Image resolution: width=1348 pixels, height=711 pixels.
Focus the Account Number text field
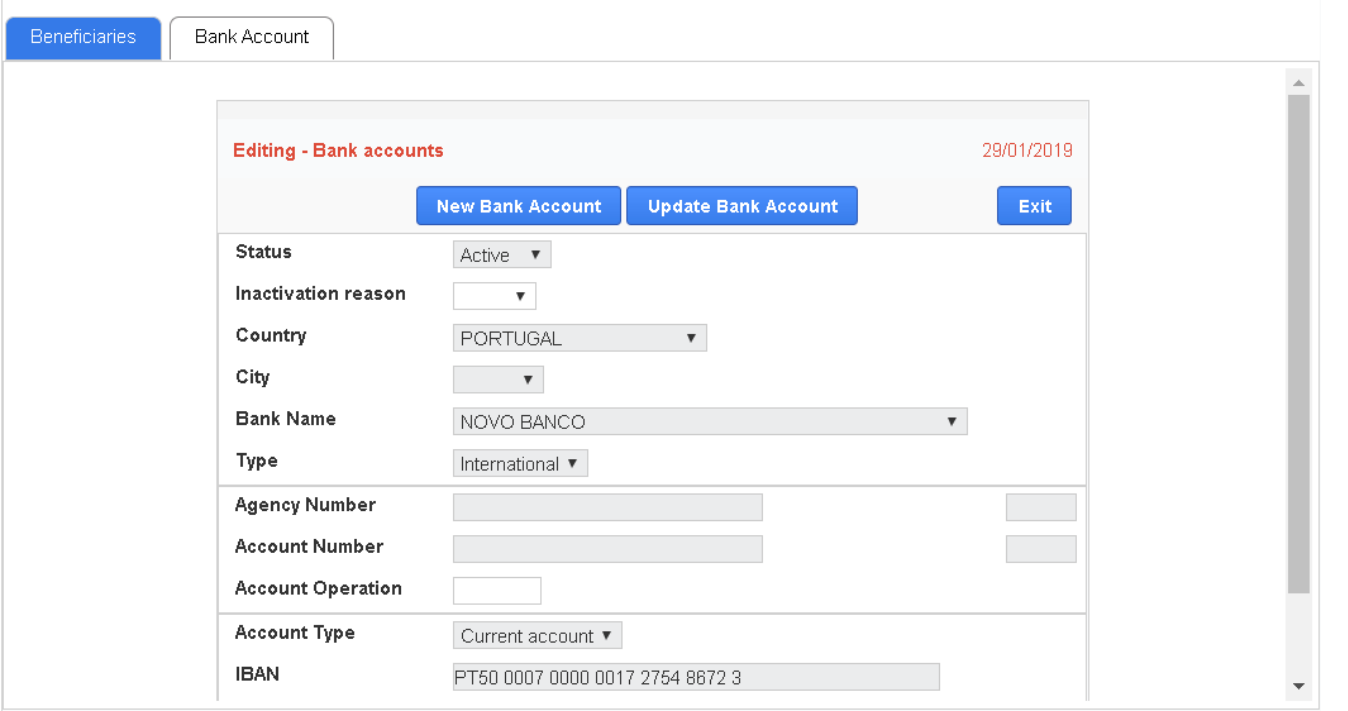click(x=607, y=549)
